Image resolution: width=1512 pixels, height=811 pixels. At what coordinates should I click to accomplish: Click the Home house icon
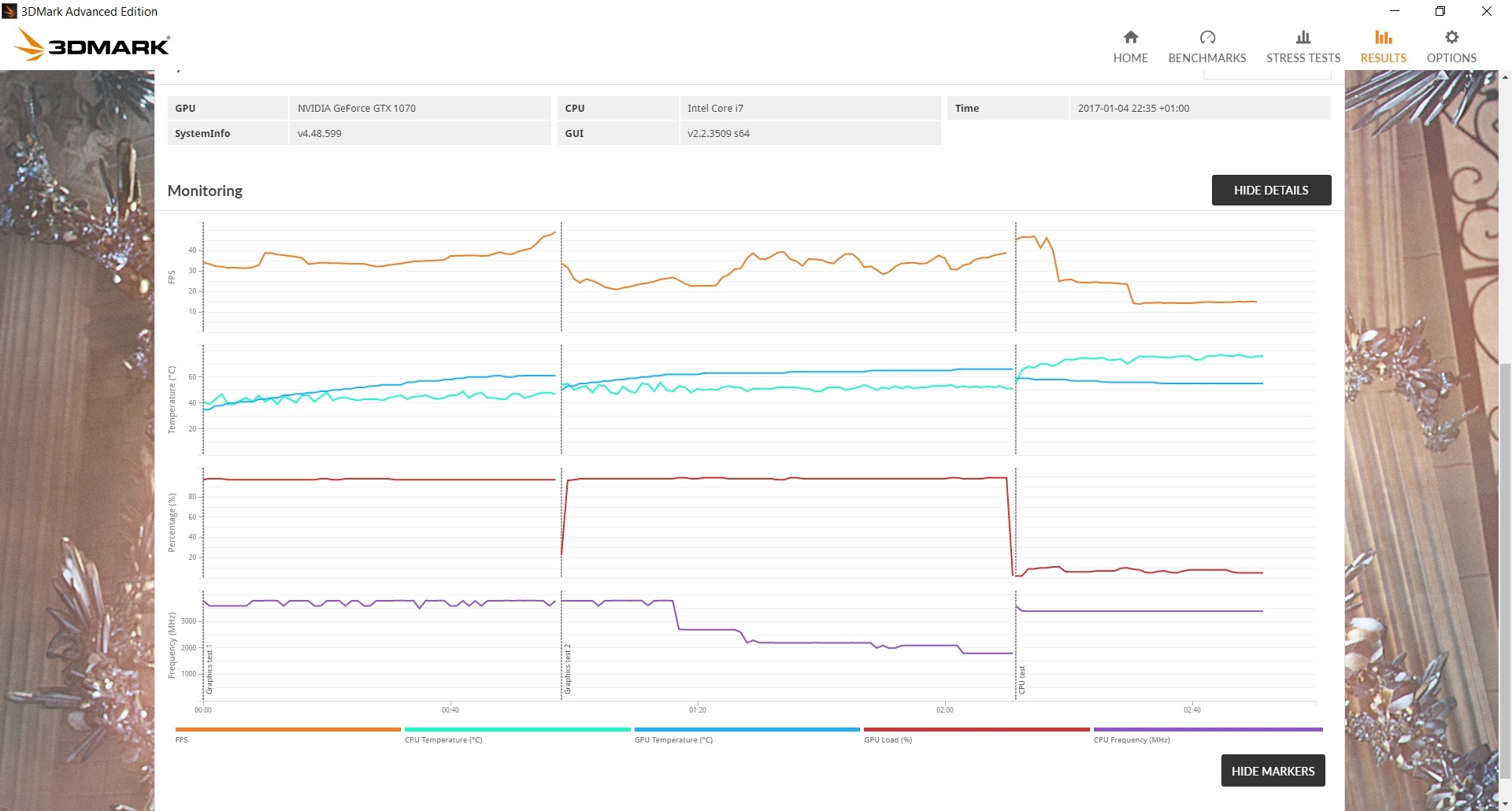pyautogui.click(x=1130, y=37)
